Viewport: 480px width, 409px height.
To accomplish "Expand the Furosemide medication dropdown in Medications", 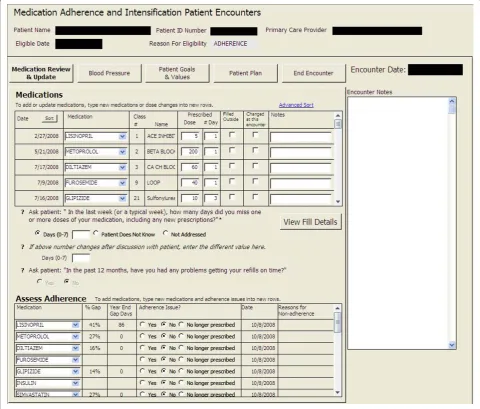I will [122, 183].
